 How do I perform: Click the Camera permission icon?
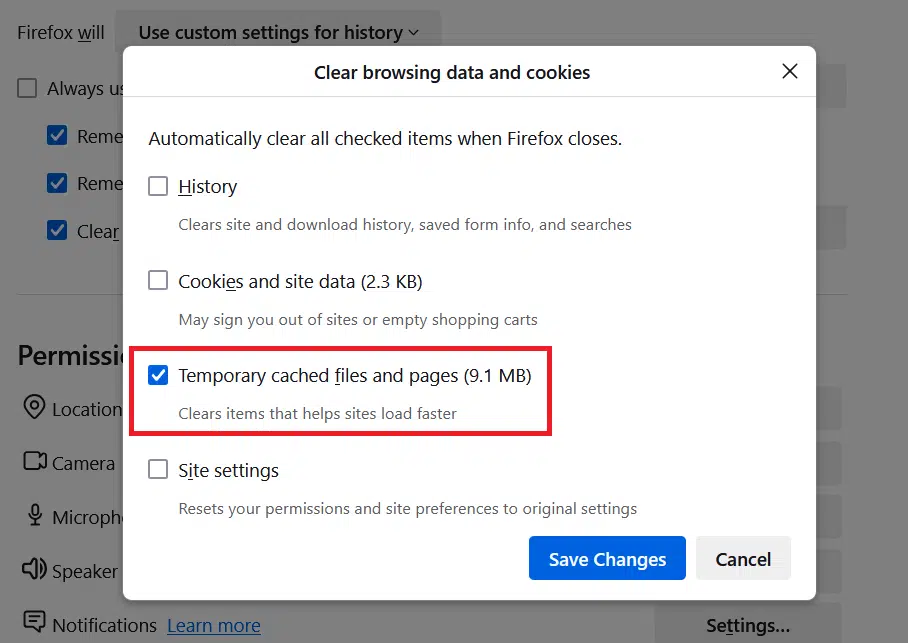(35, 461)
